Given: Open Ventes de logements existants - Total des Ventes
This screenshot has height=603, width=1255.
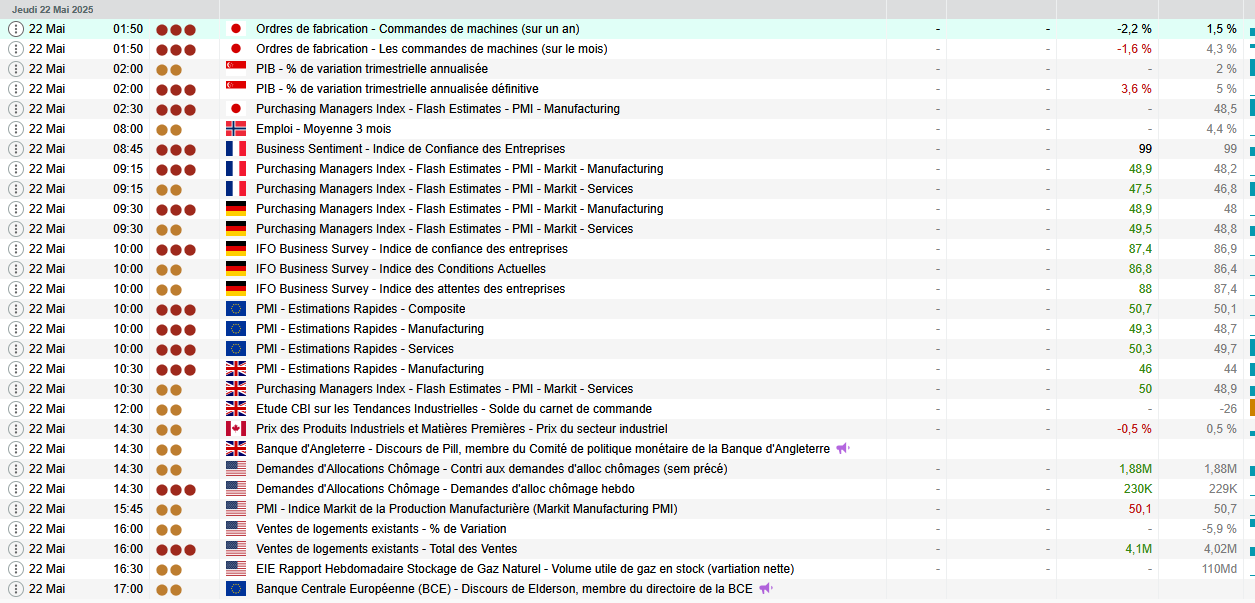Looking at the screenshot, I should tap(387, 549).
